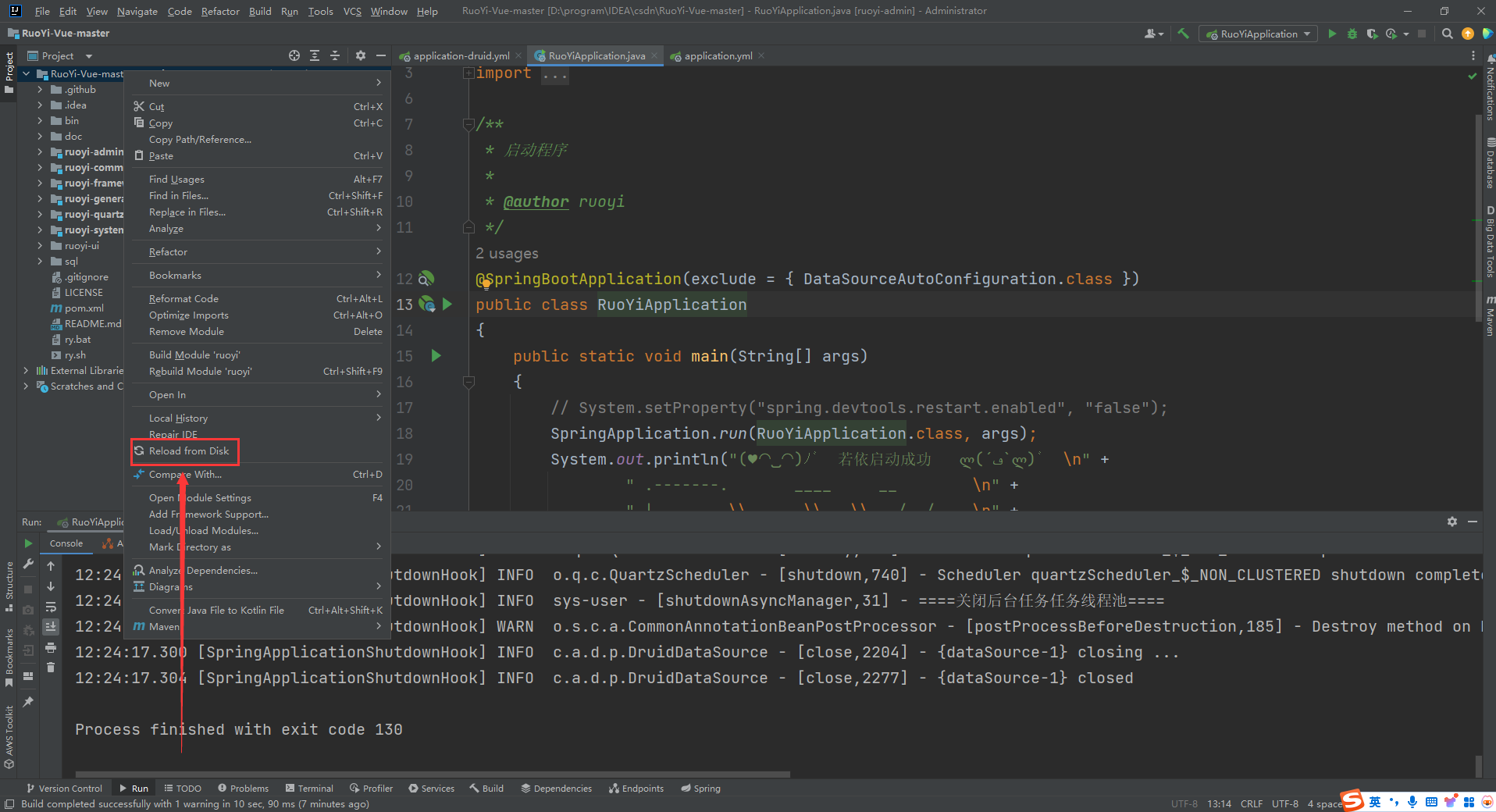Open editor tabs three-dot menu
The image size is (1496, 812).
[x=1473, y=55]
